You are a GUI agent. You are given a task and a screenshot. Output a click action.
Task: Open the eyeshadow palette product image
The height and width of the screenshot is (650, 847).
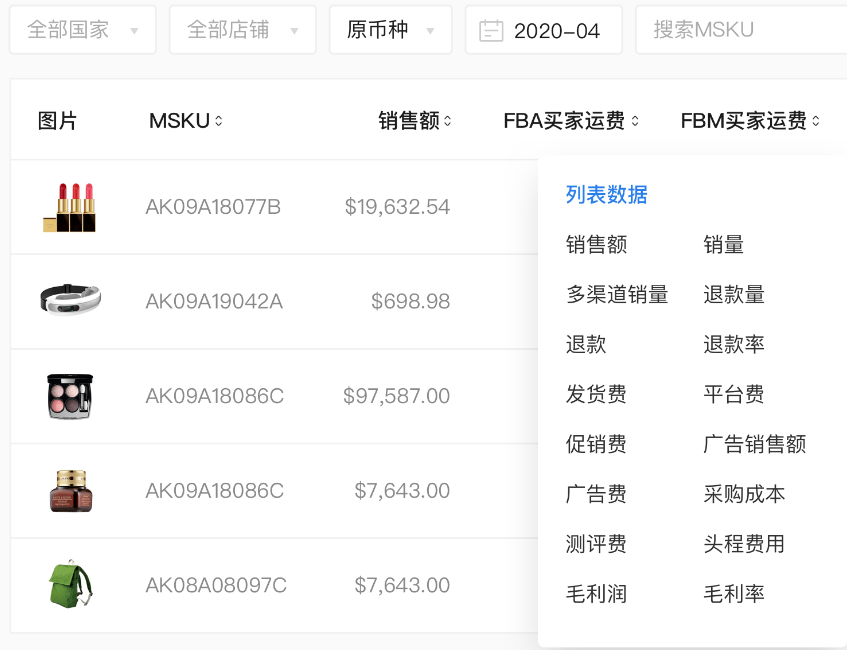(x=70, y=396)
